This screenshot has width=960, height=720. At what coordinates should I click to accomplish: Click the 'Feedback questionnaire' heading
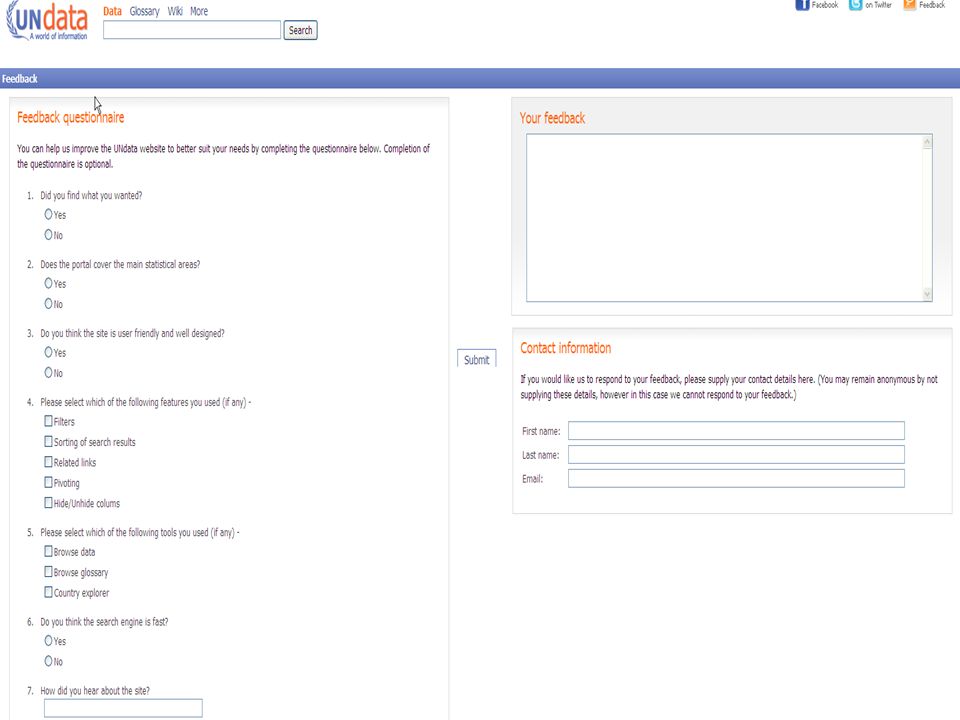point(70,118)
